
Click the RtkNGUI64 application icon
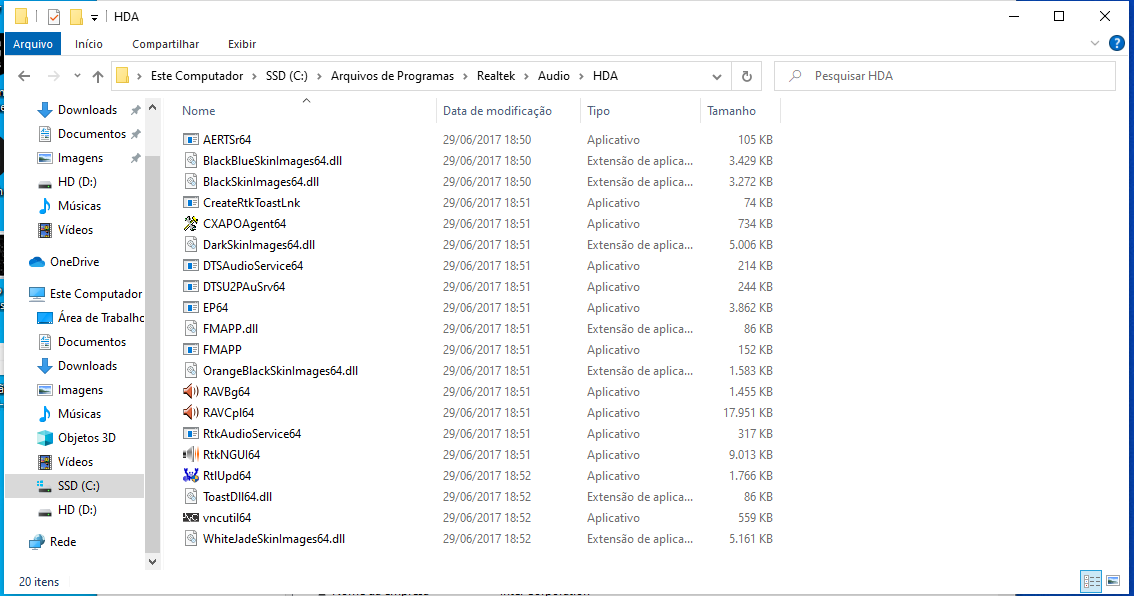[x=190, y=454]
